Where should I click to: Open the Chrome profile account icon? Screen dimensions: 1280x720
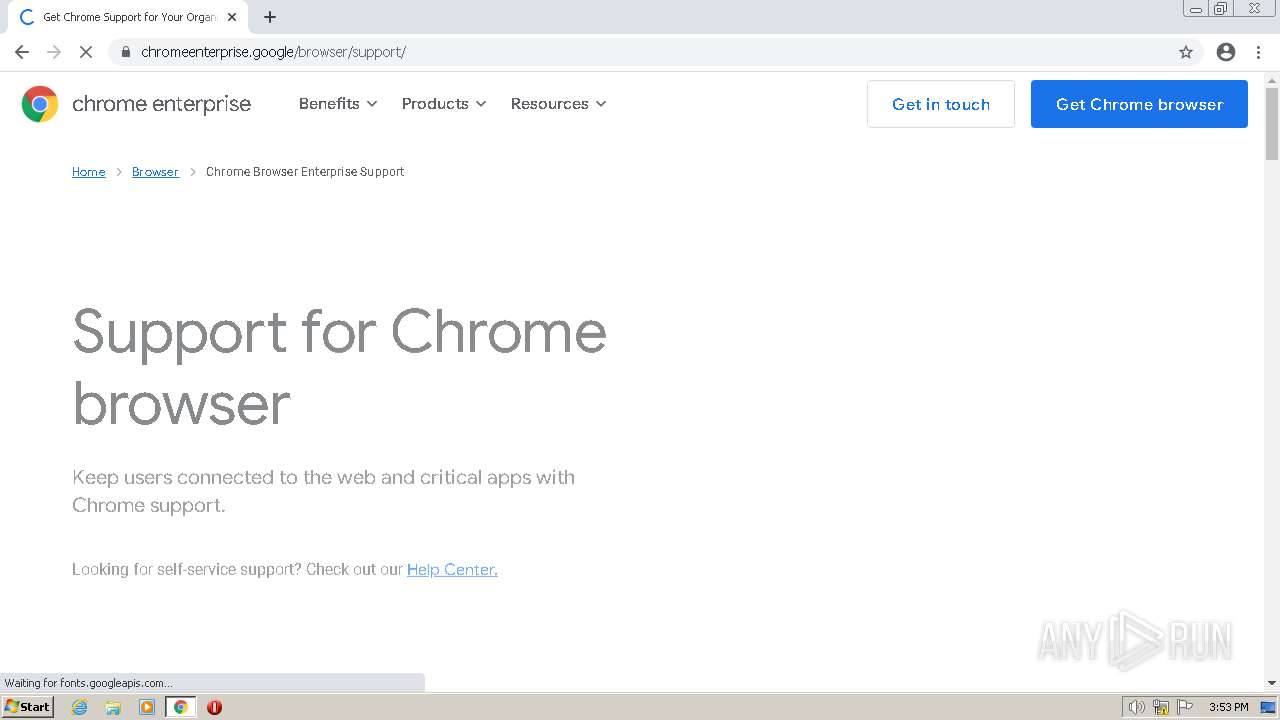click(1226, 52)
